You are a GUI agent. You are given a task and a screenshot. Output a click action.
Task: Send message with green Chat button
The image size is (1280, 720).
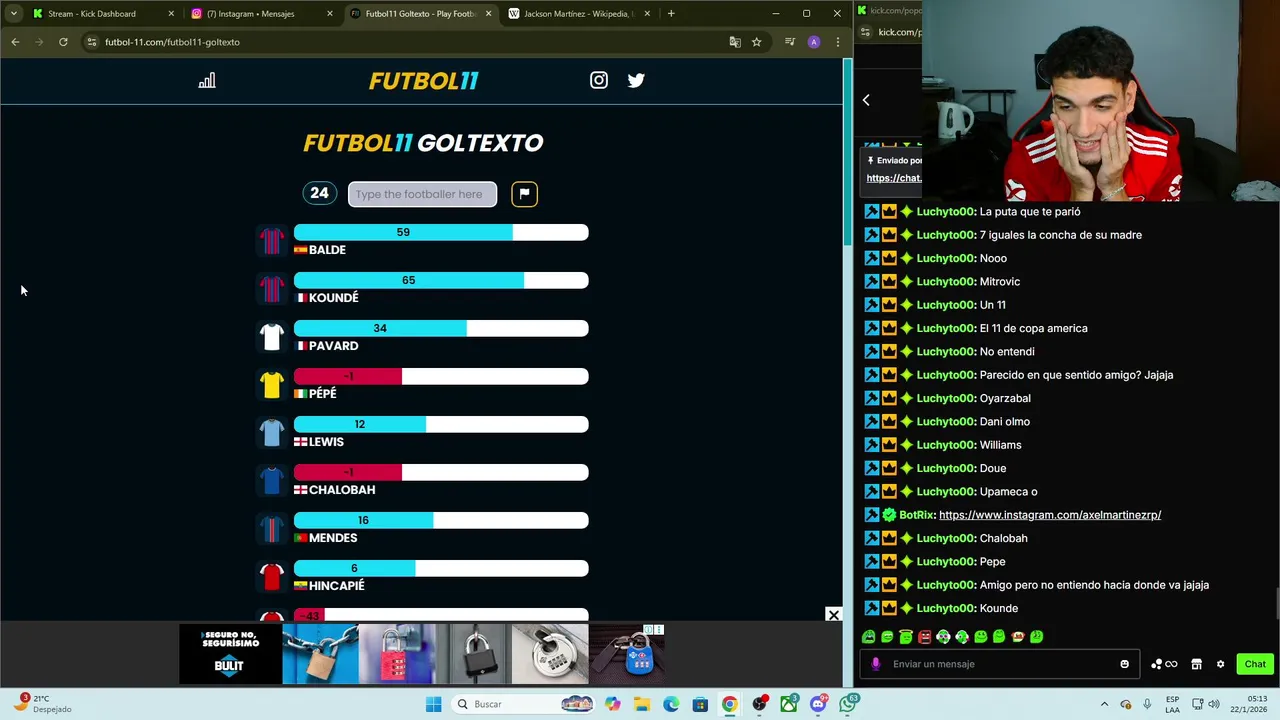(x=1255, y=664)
